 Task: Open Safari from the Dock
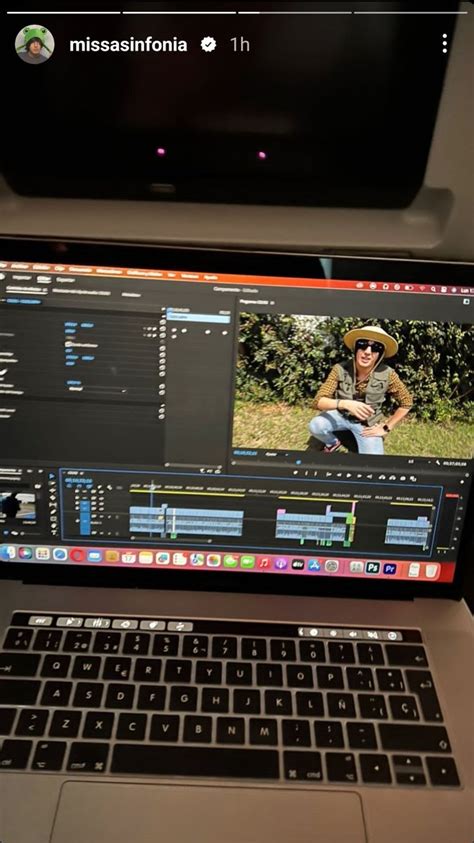(60, 554)
